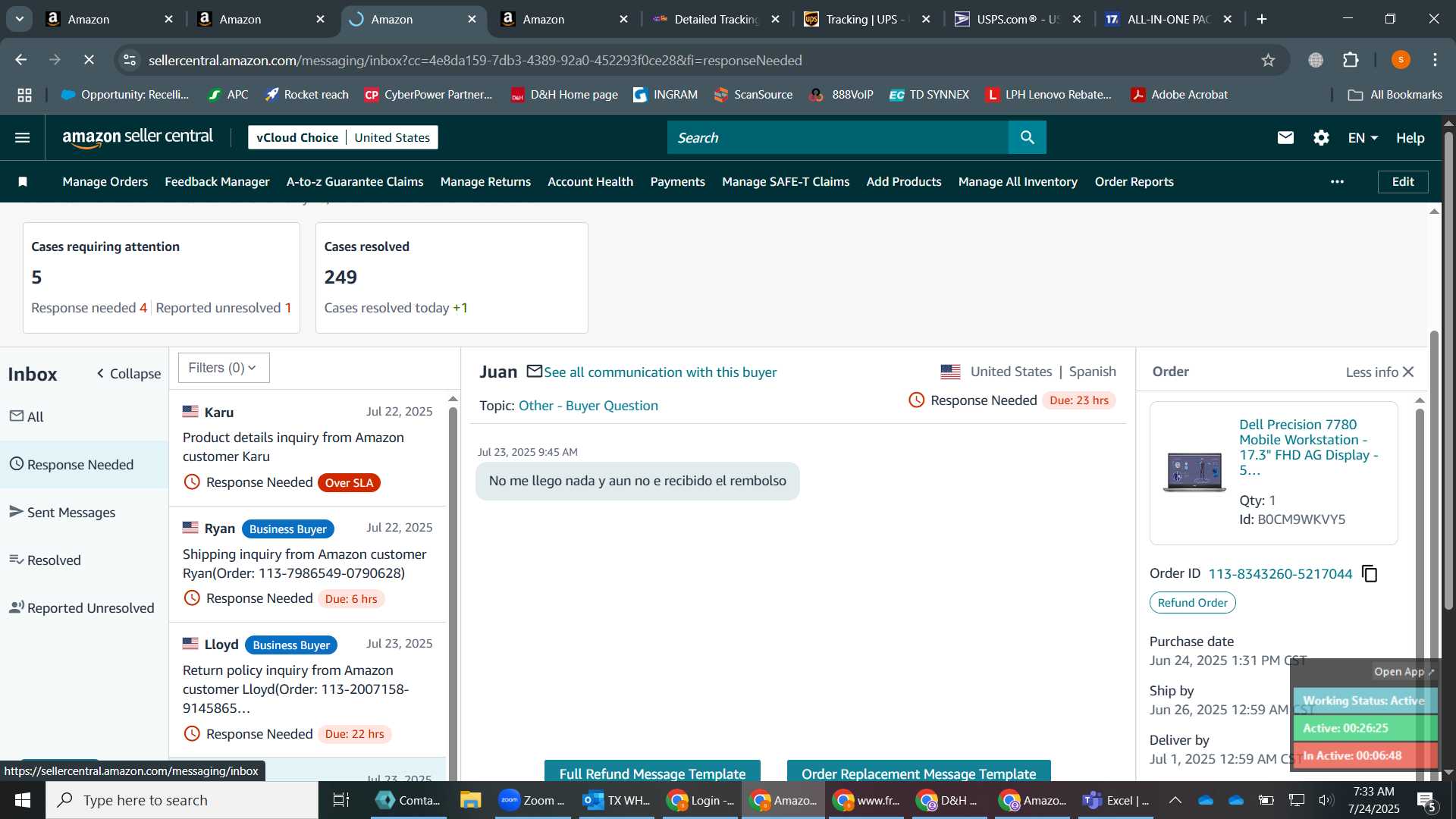Screen dimensions: 1456x819
Task: Click the Edit navigation button
Action: (1403, 181)
